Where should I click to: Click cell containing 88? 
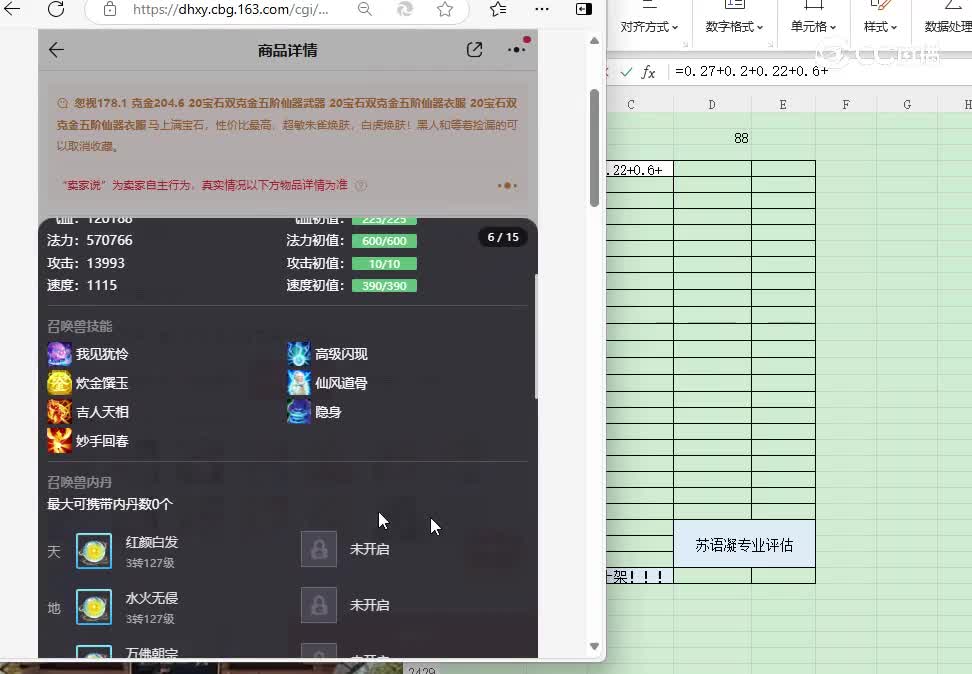(x=712, y=138)
